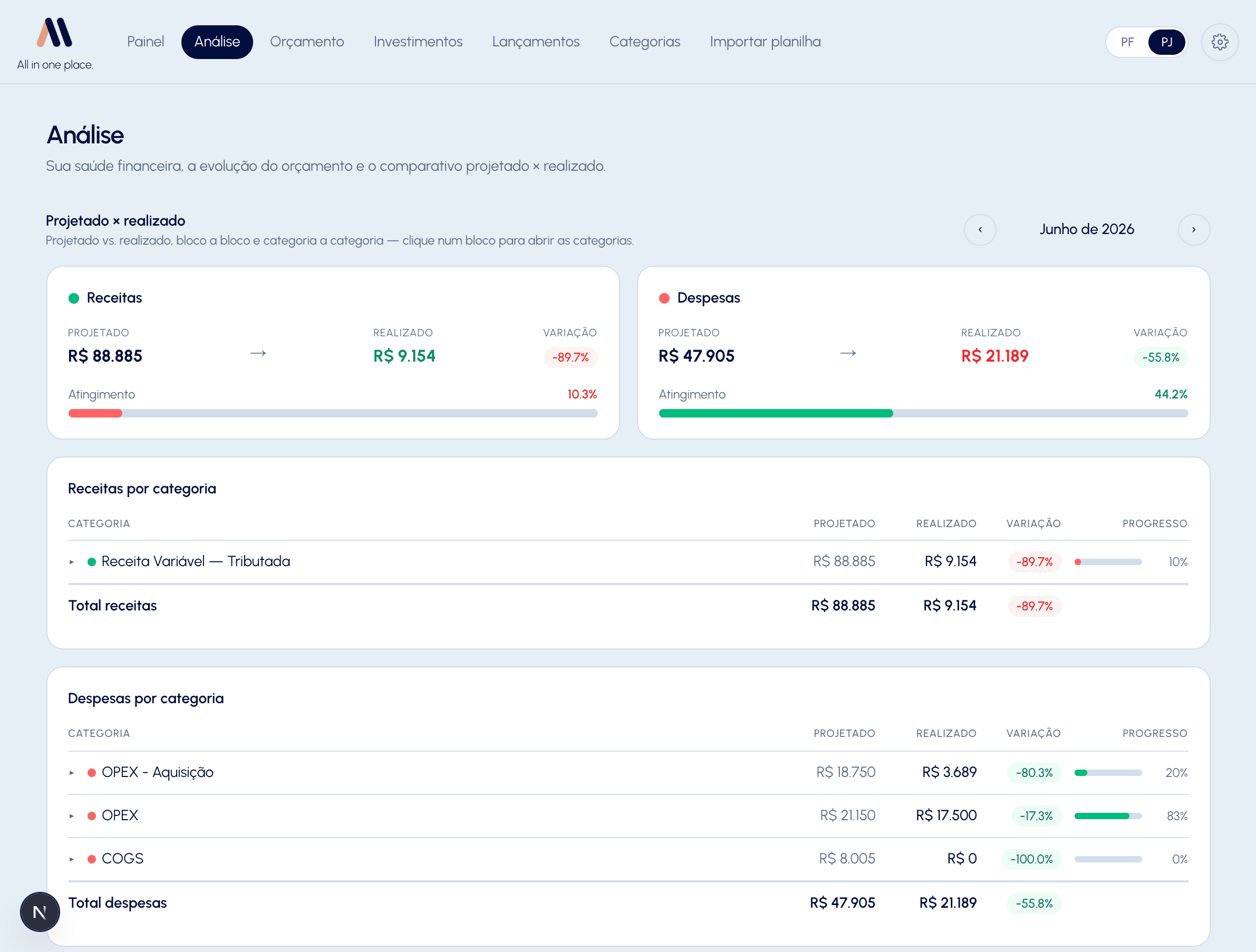Open the Painel tab
The width and height of the screenshot is (1256, 952).
[x=146, y=42]
